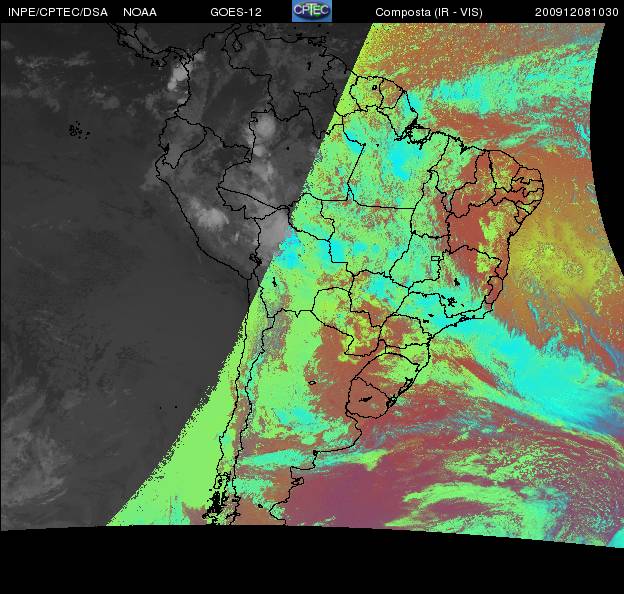Screen dimensions: 624x594
Task: Click the CPTEC logo in header
Action: click(x=312, y=11)
